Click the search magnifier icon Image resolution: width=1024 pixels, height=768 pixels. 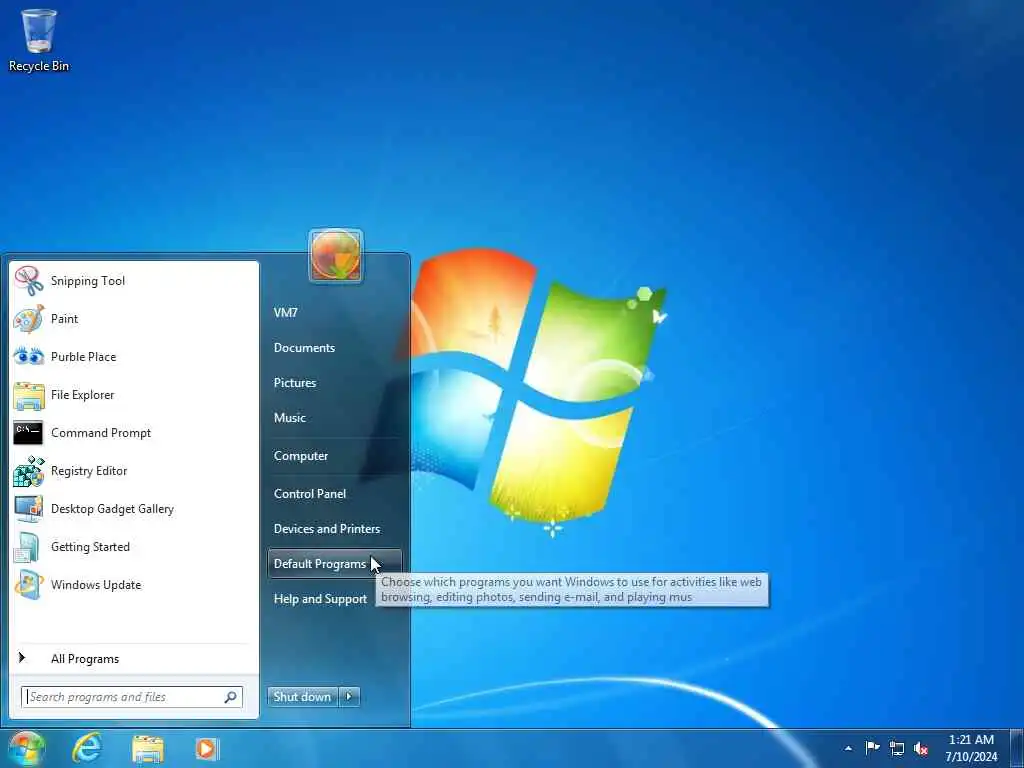coord(231,697)
